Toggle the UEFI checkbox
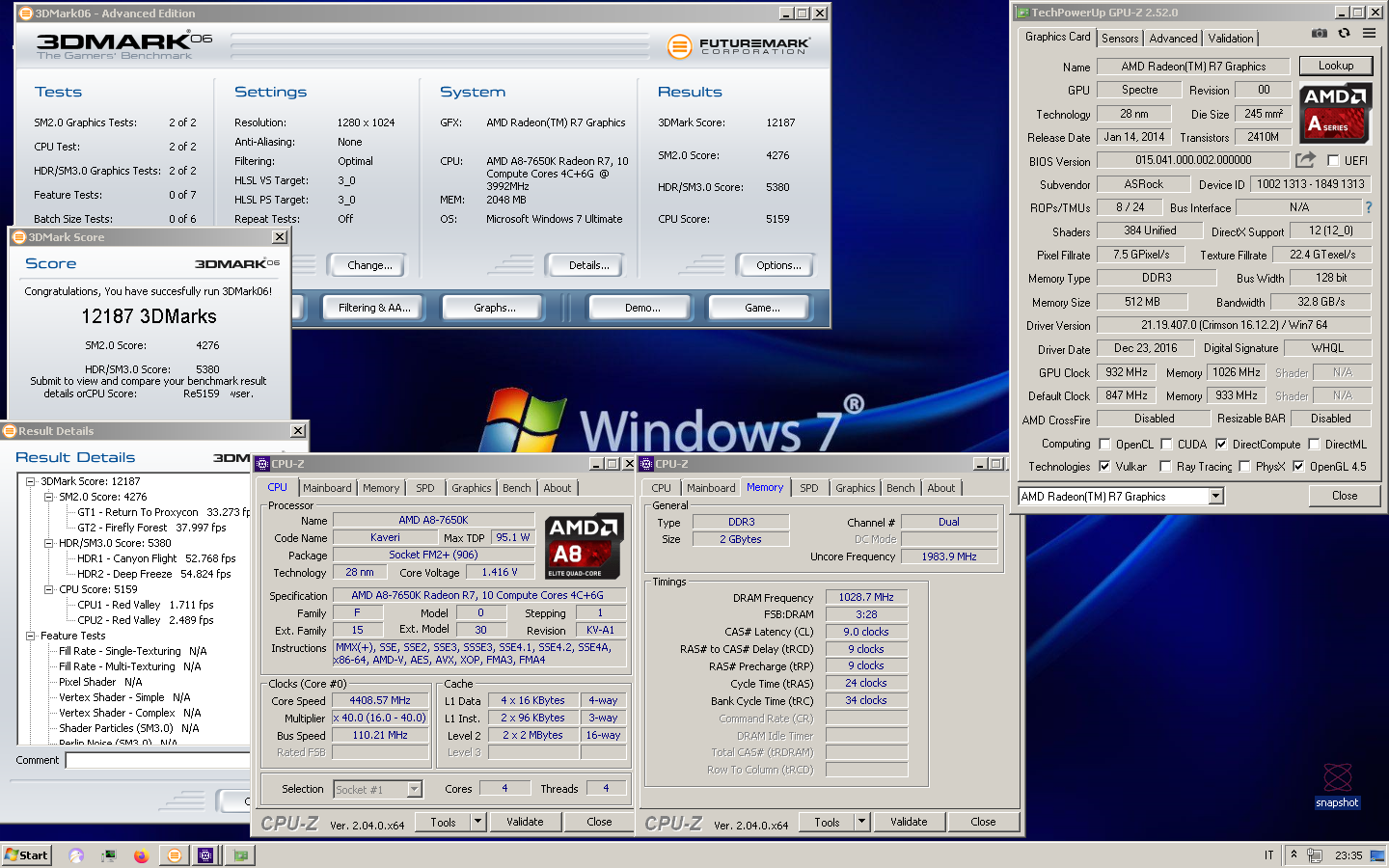 point(1333,161)
